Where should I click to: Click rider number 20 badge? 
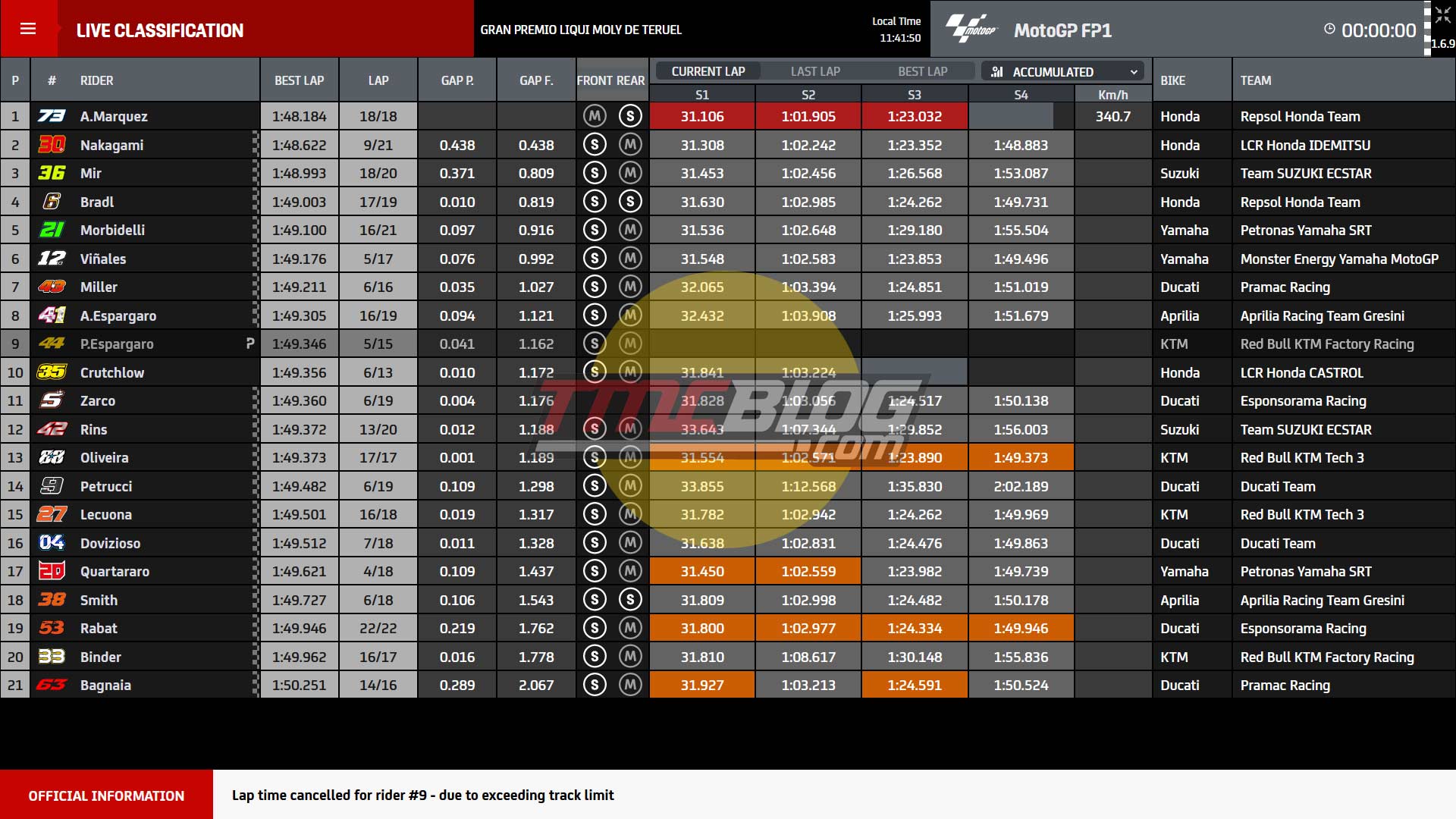click(52, 571)
